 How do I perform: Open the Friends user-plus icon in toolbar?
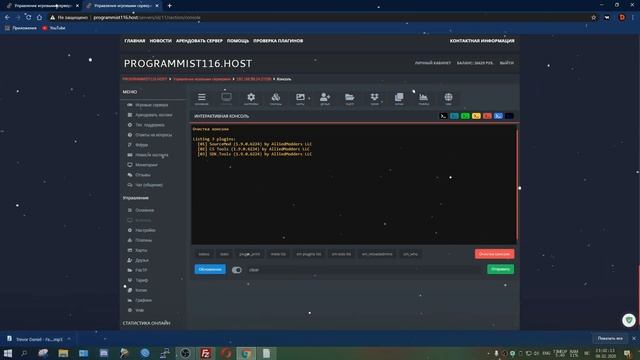pos(325,98)
